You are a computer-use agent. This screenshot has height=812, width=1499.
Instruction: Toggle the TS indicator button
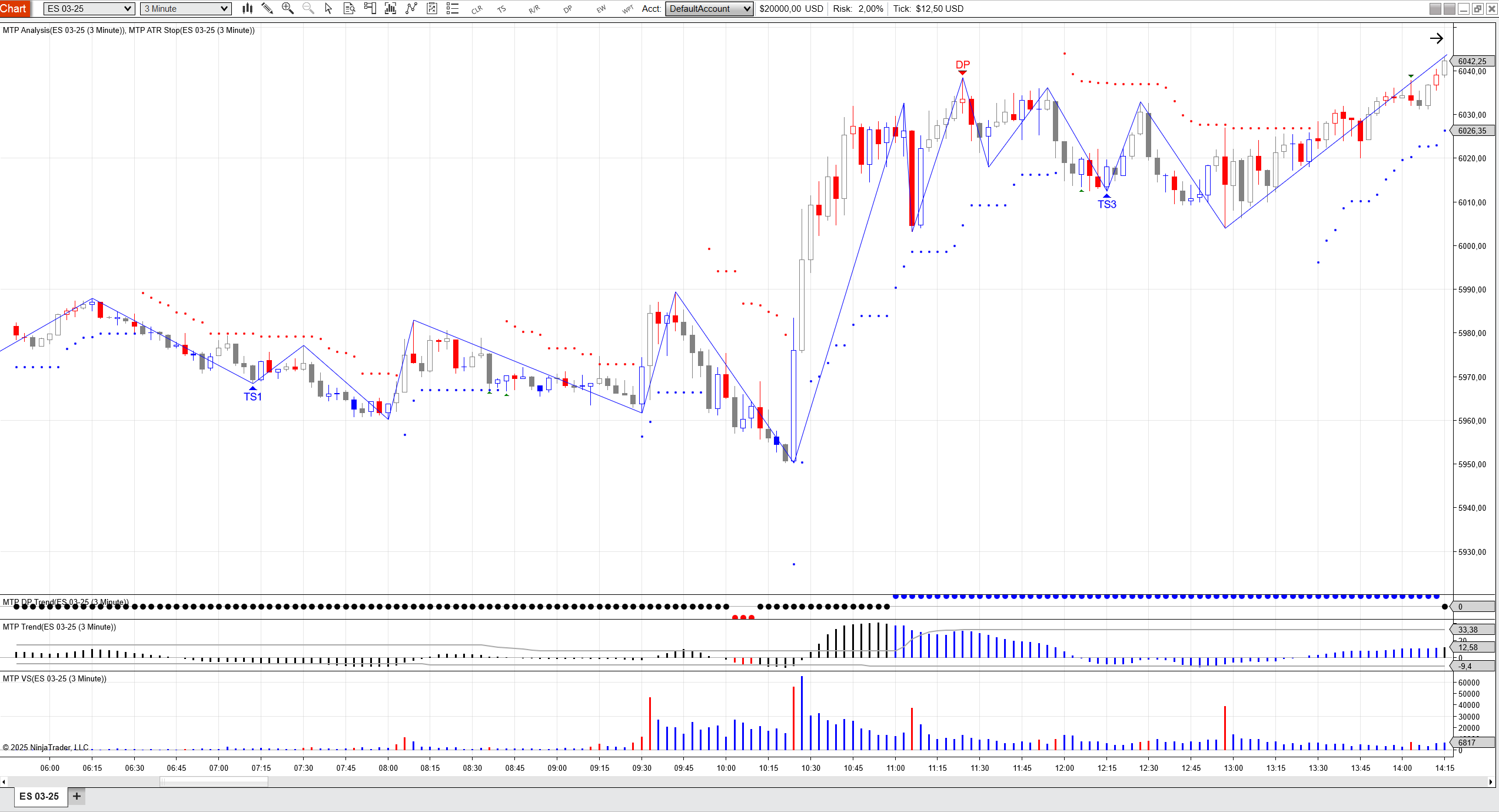[501, 9]
